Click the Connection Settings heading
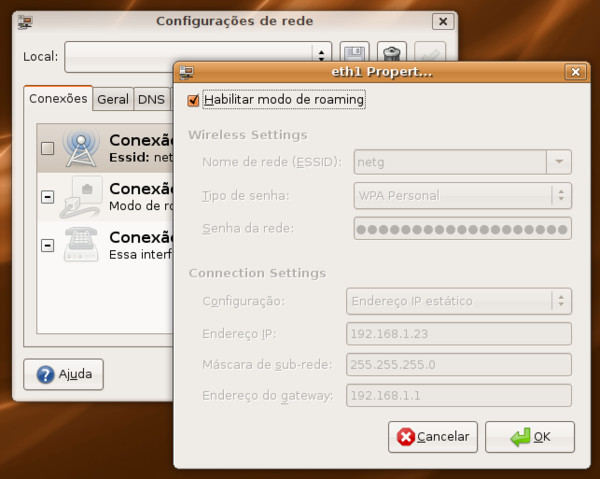600x479 pixels. point(257,273)
